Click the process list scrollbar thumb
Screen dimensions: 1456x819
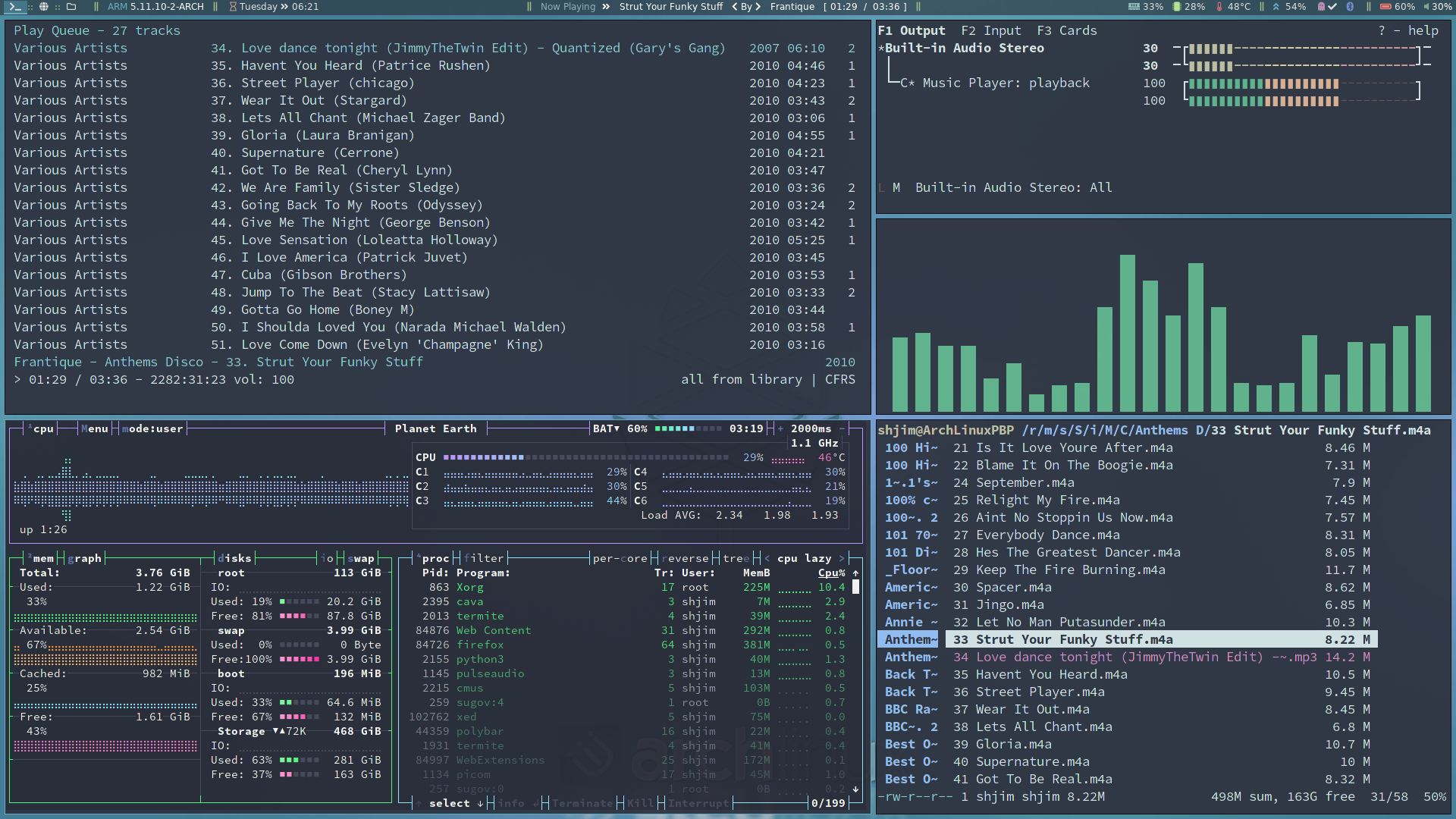[855, 587]
